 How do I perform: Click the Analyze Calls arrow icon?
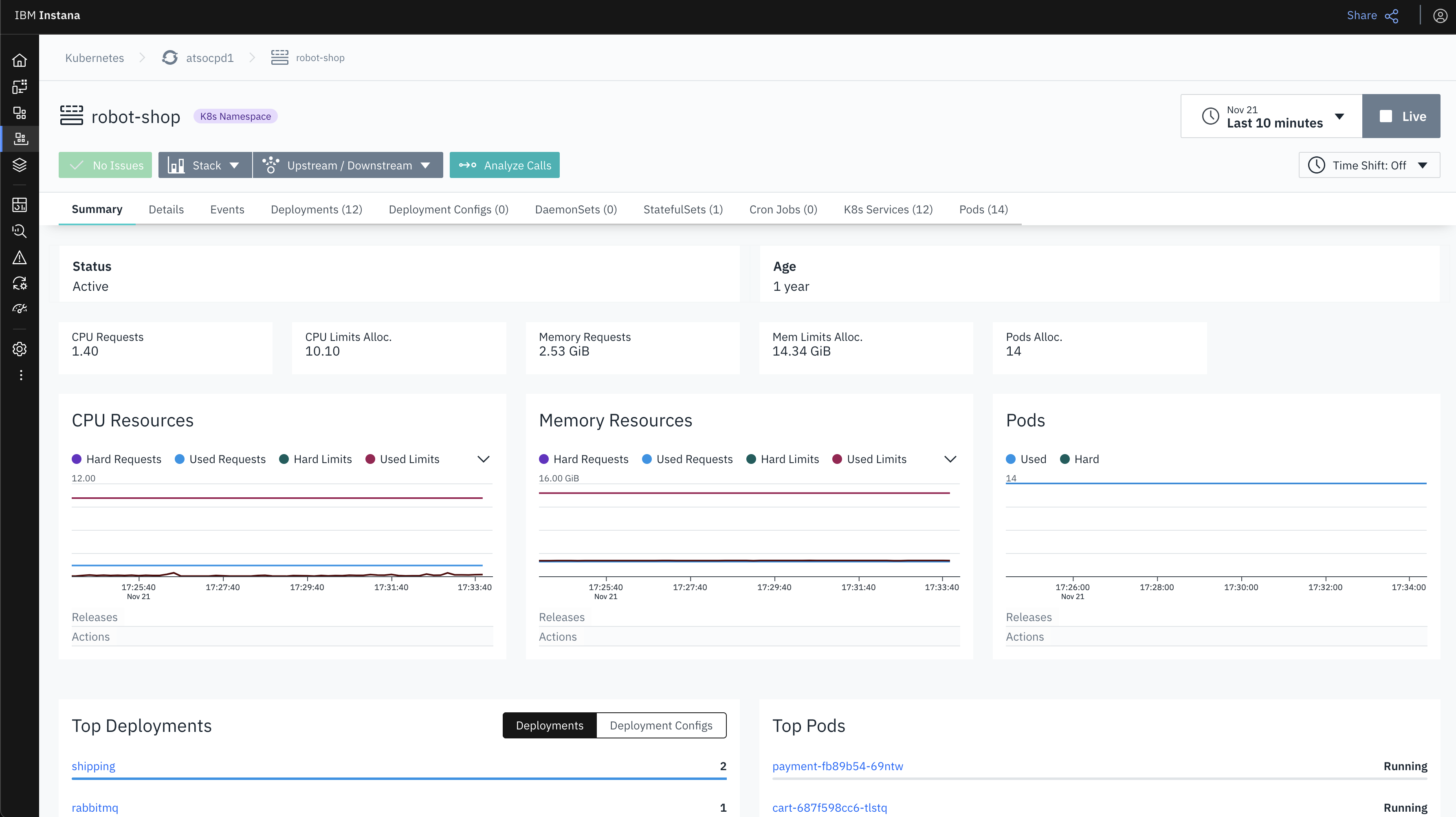click(467, 165)
